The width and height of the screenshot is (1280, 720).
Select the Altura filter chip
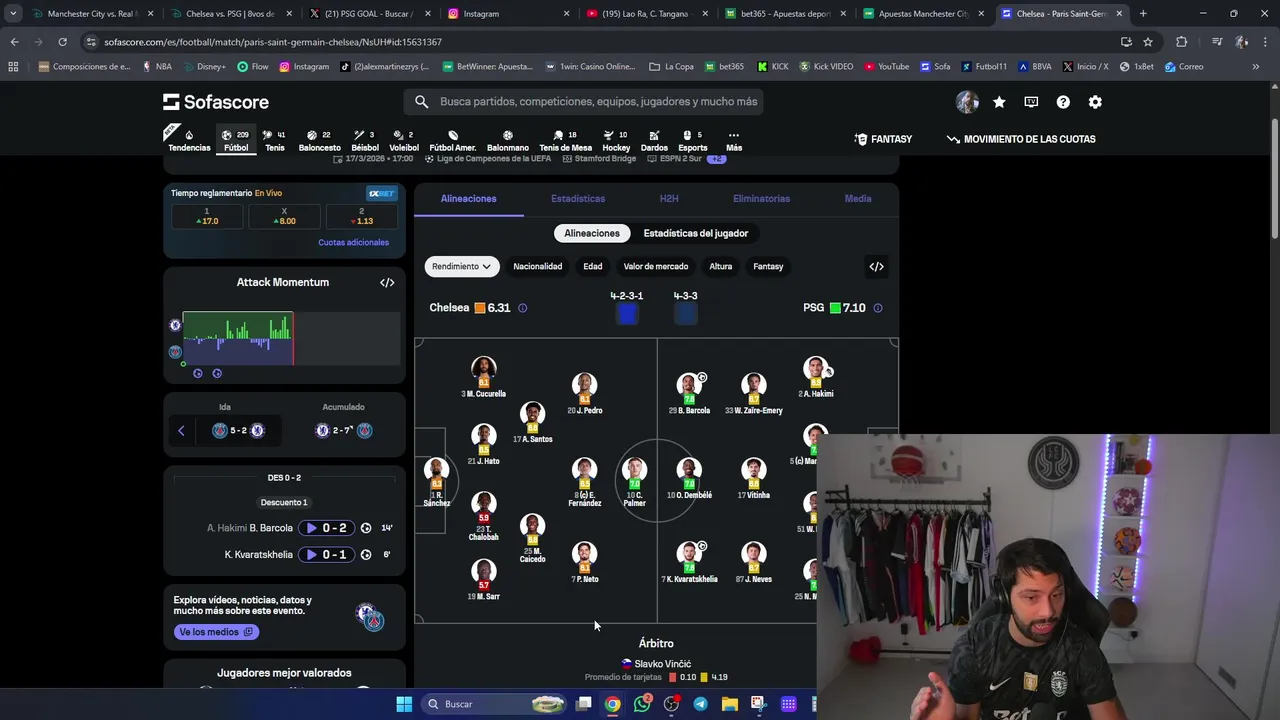point(721,266)
